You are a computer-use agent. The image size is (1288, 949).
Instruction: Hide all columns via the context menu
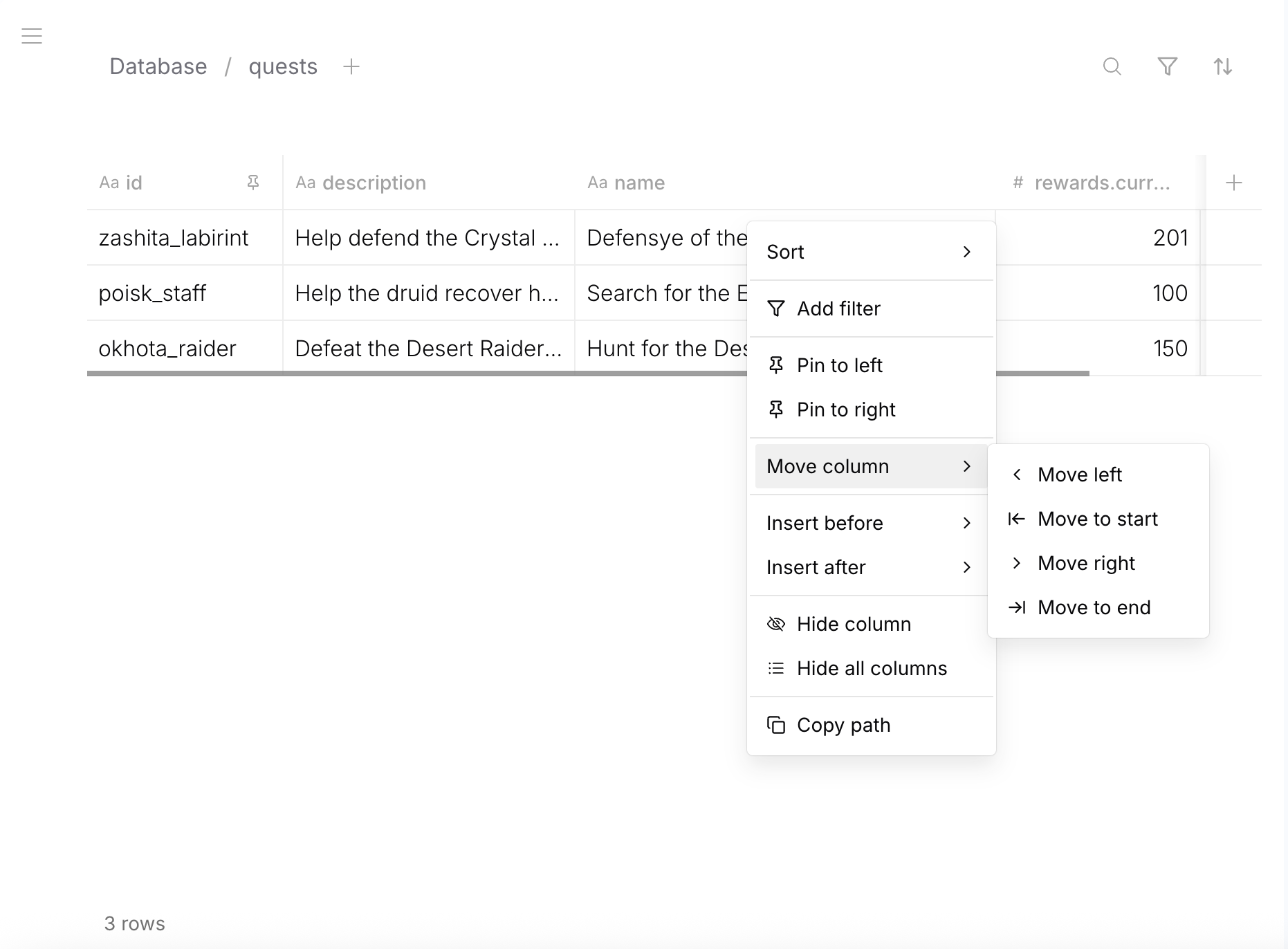pos(872,668)
